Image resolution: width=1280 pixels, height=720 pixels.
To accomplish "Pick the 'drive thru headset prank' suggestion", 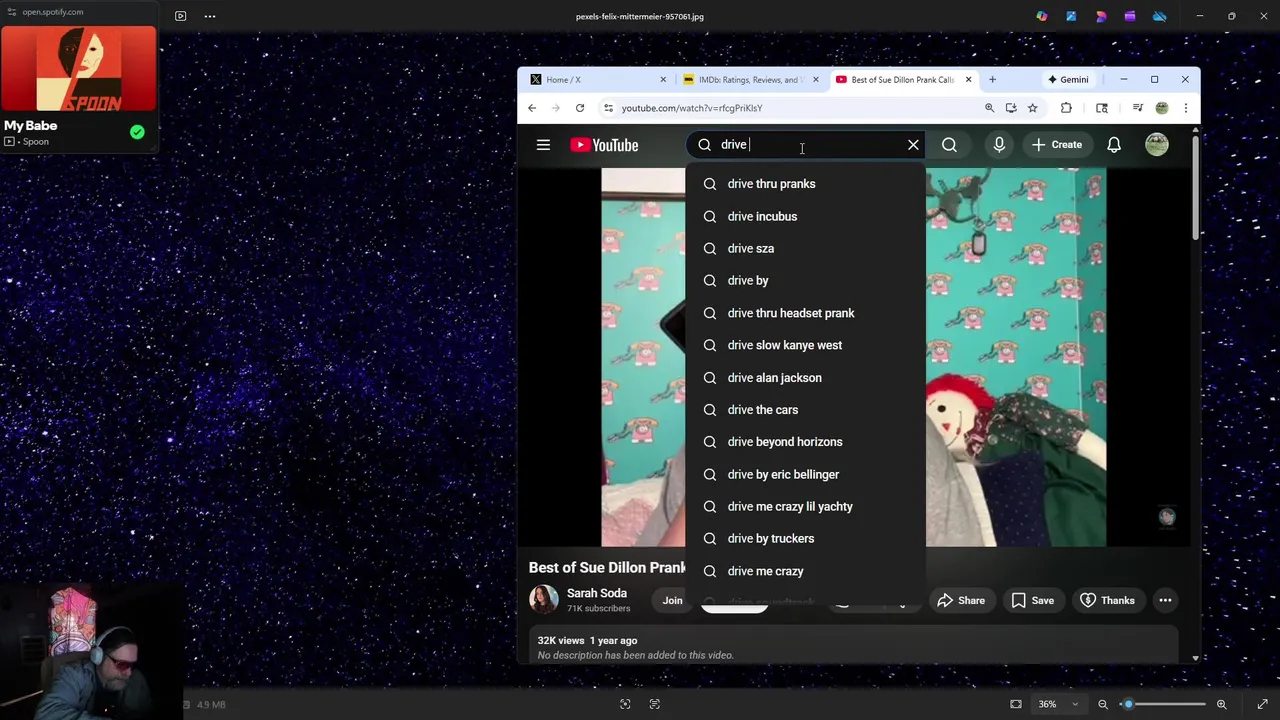I will (806, 313).
